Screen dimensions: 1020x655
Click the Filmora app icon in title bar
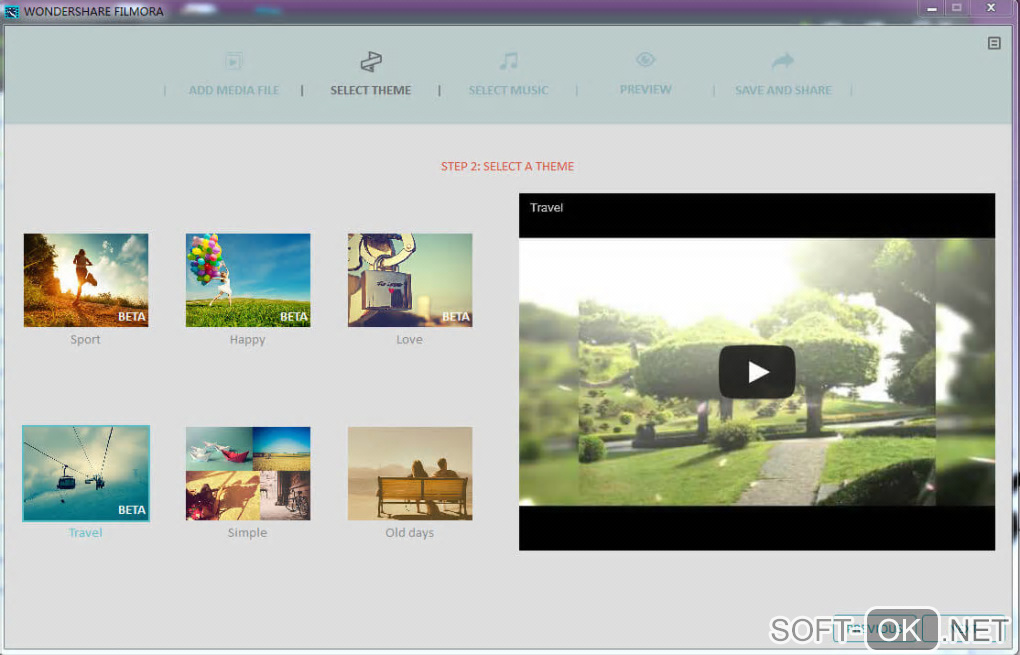pyautogui.click(x=12, y=11)
